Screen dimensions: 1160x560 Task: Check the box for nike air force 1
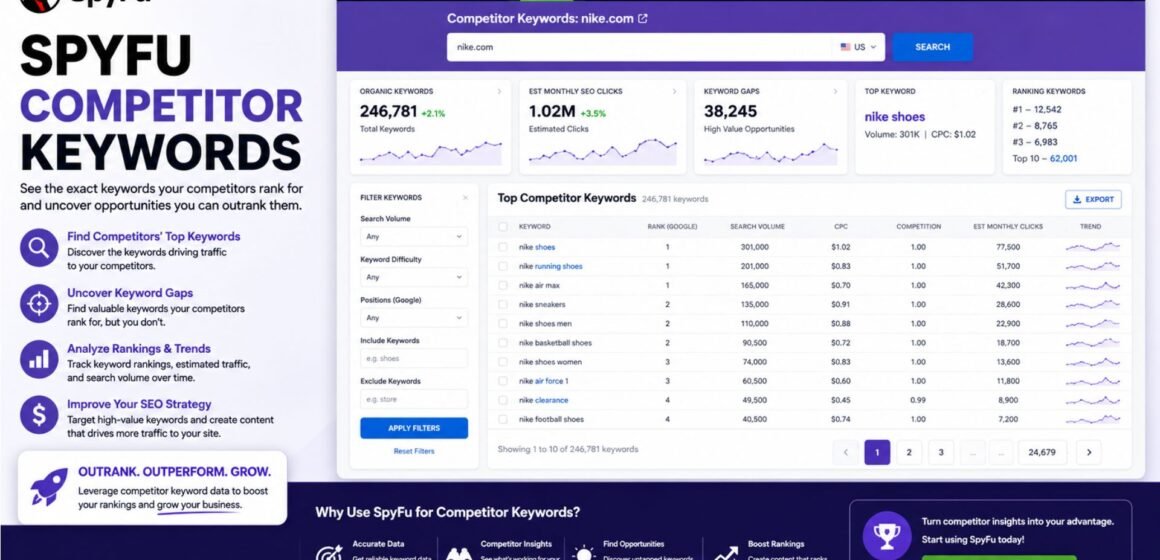[503, 381]
